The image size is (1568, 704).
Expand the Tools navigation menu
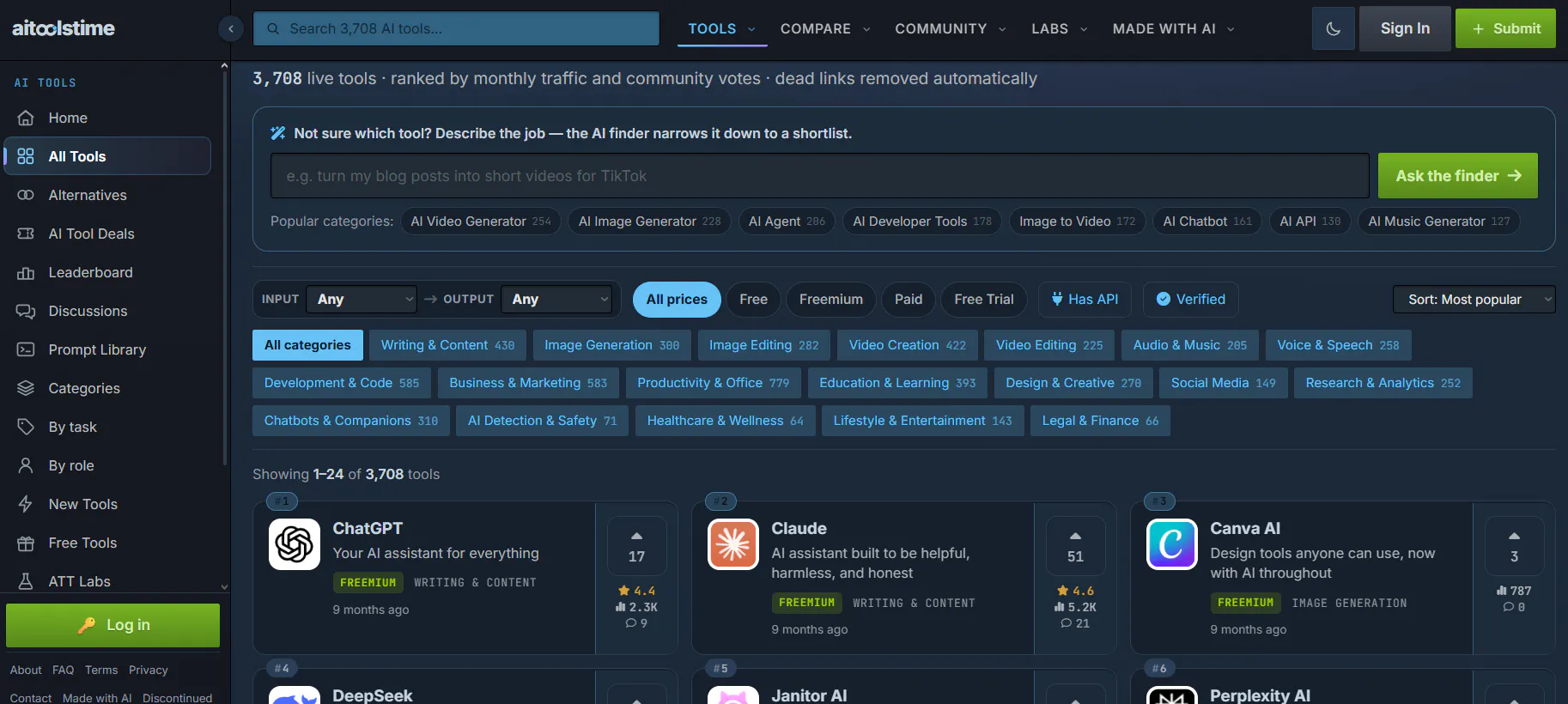point(721,29)
